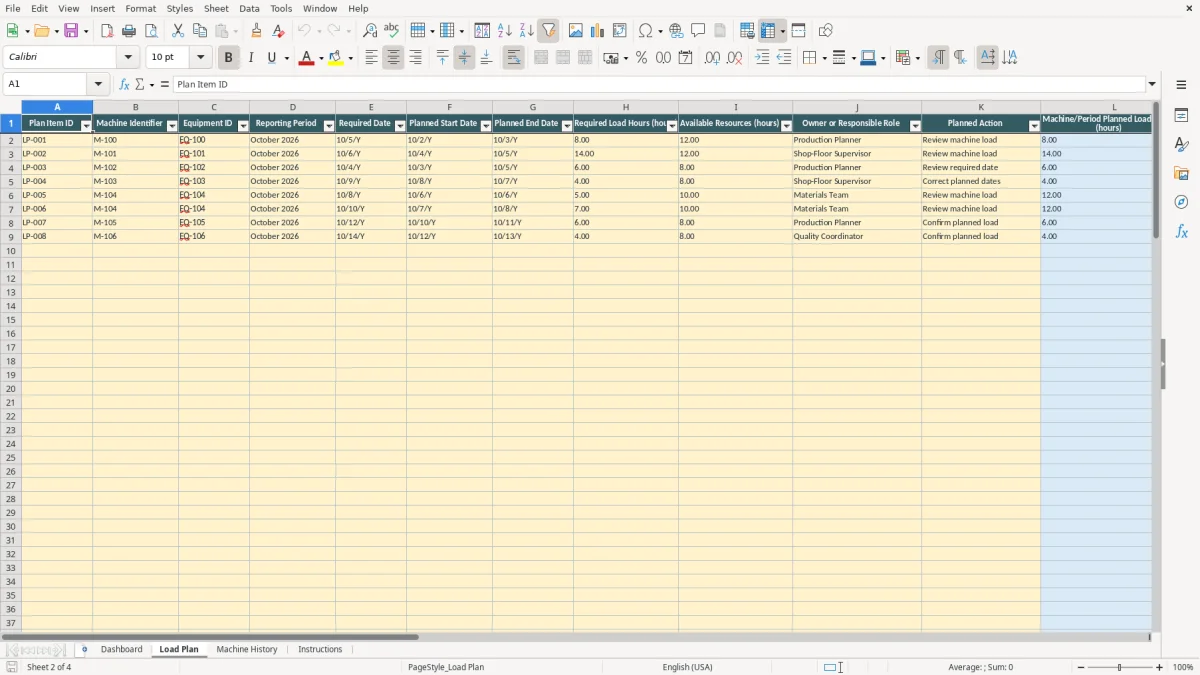Run the Spelling check icon
Viewport: 1200px width, 675px height.
(x=392, y=30)
